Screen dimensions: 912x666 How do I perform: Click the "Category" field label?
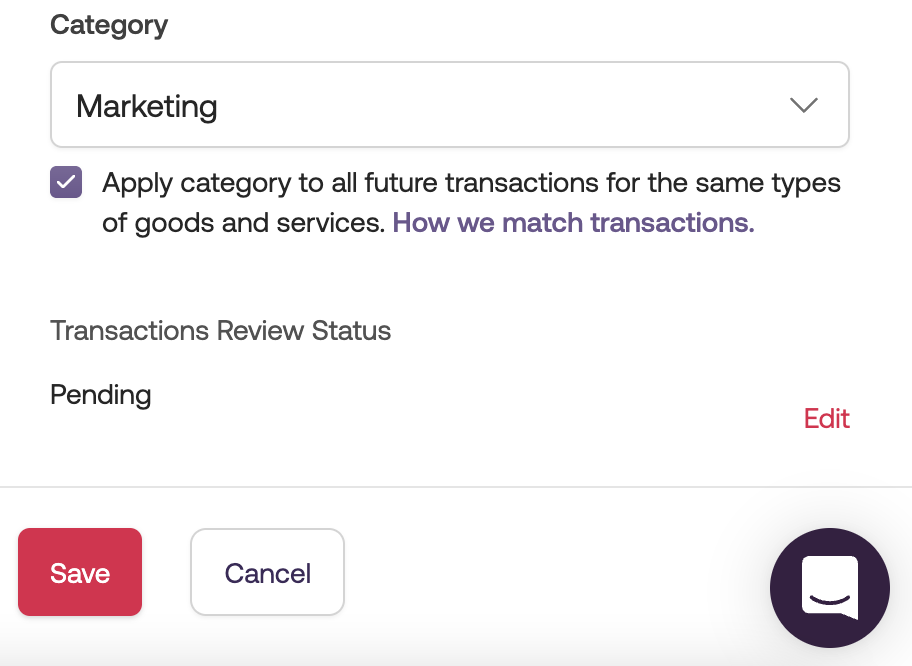(x=109, y=25)
